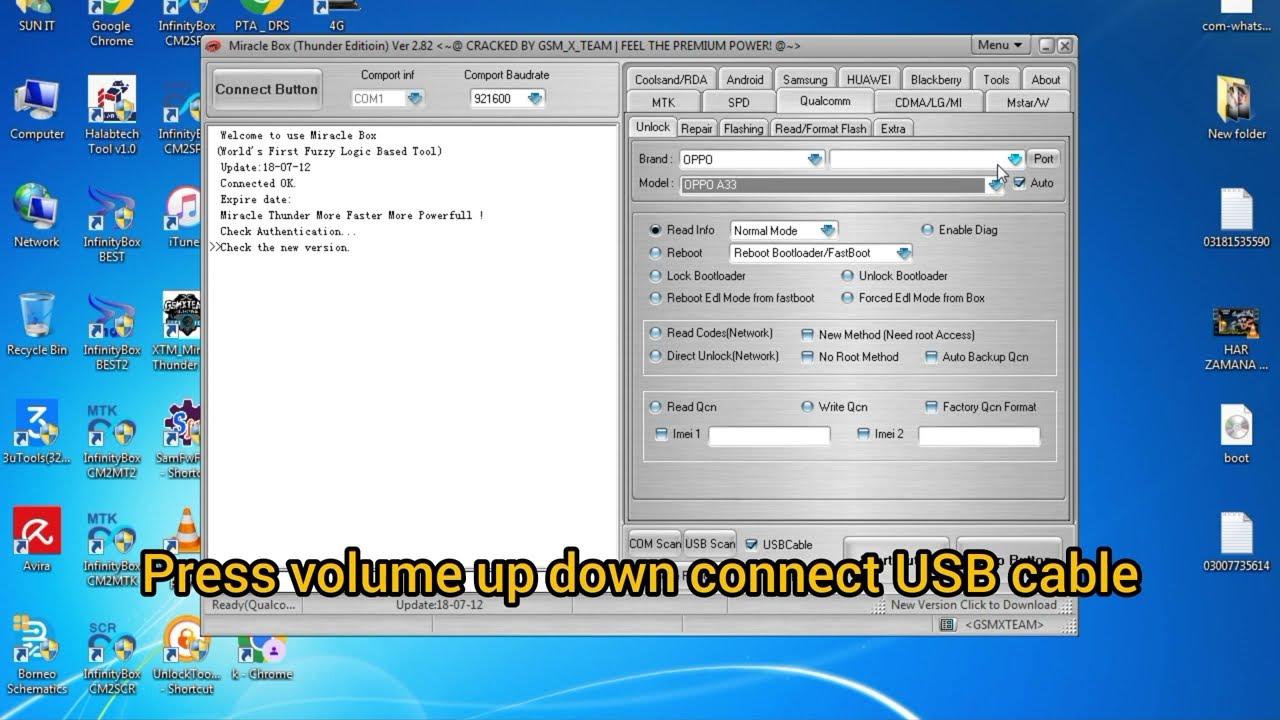Open the Halabtech Tool v1.0 shortcut

[112, 116]
